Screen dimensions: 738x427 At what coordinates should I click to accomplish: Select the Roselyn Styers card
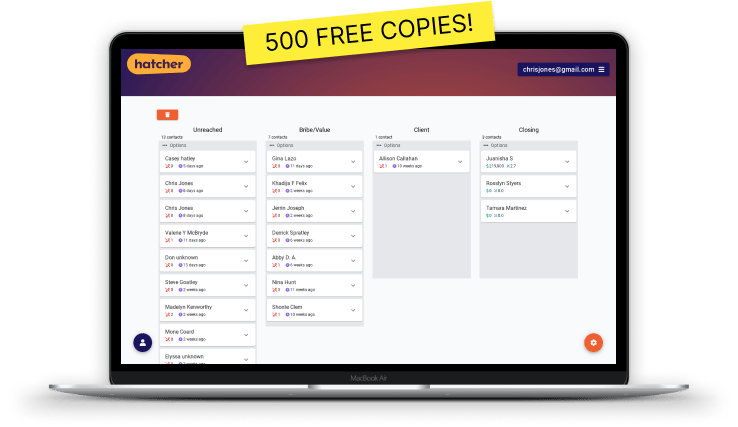coord(520,186)
